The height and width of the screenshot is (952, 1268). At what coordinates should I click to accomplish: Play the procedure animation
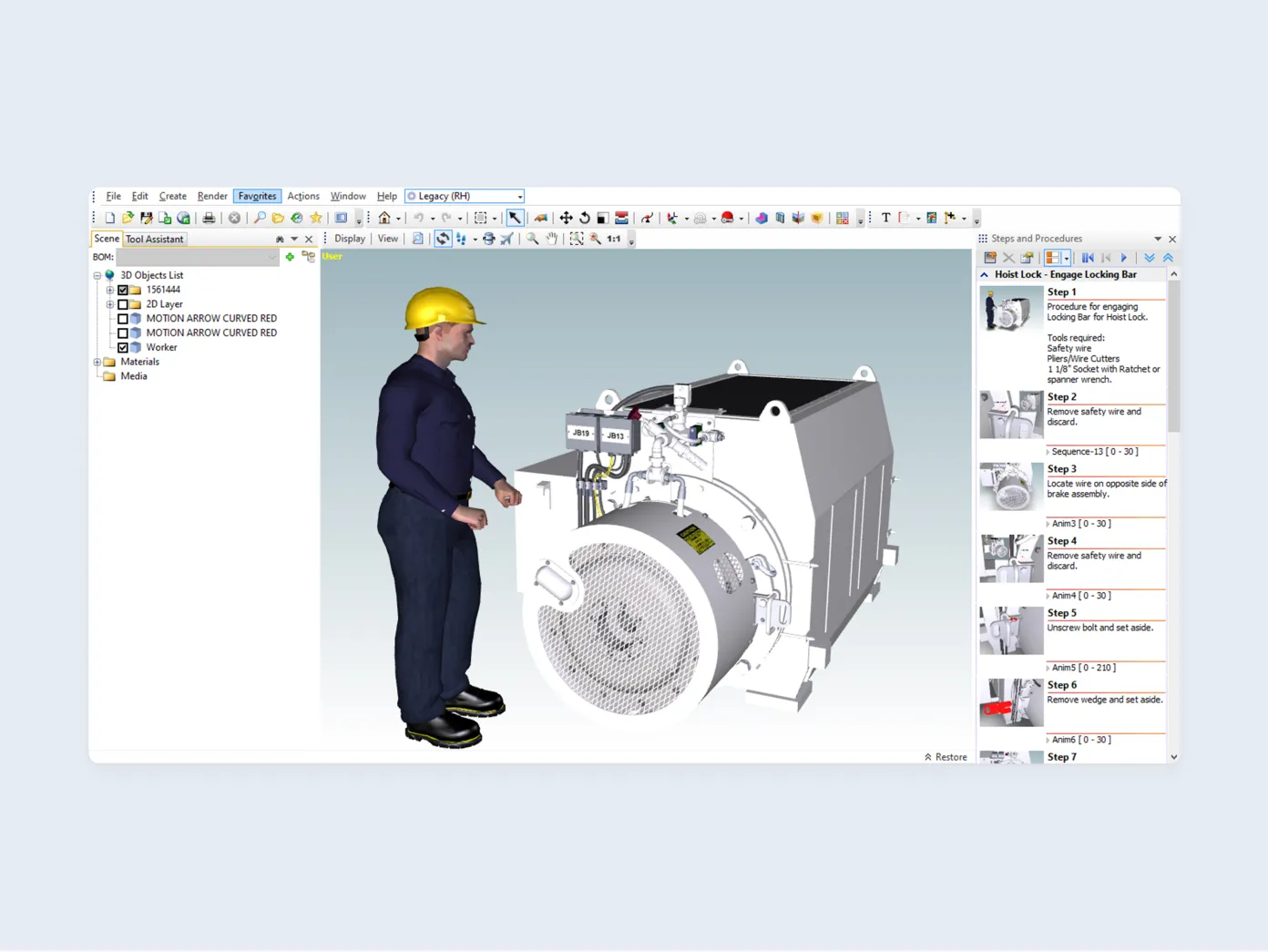tap(1124, 258)
